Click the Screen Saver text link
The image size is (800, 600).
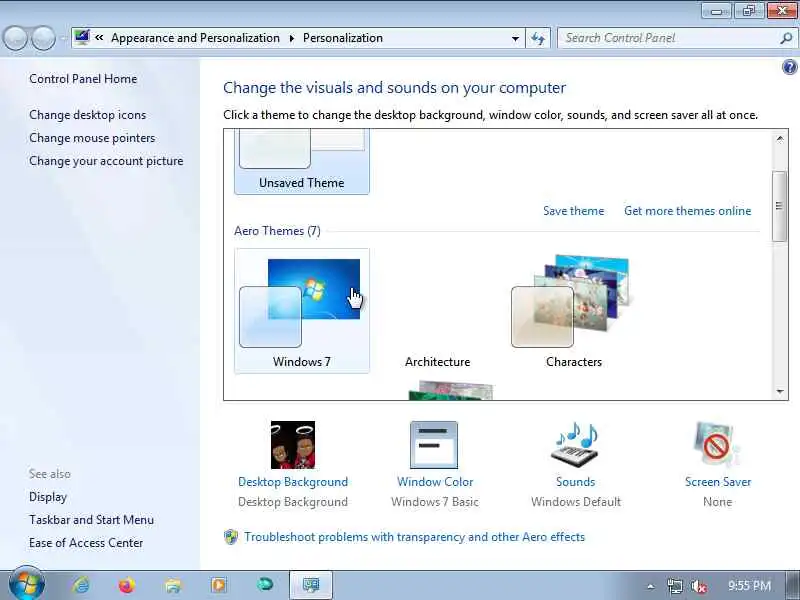[x=717, y=482]
